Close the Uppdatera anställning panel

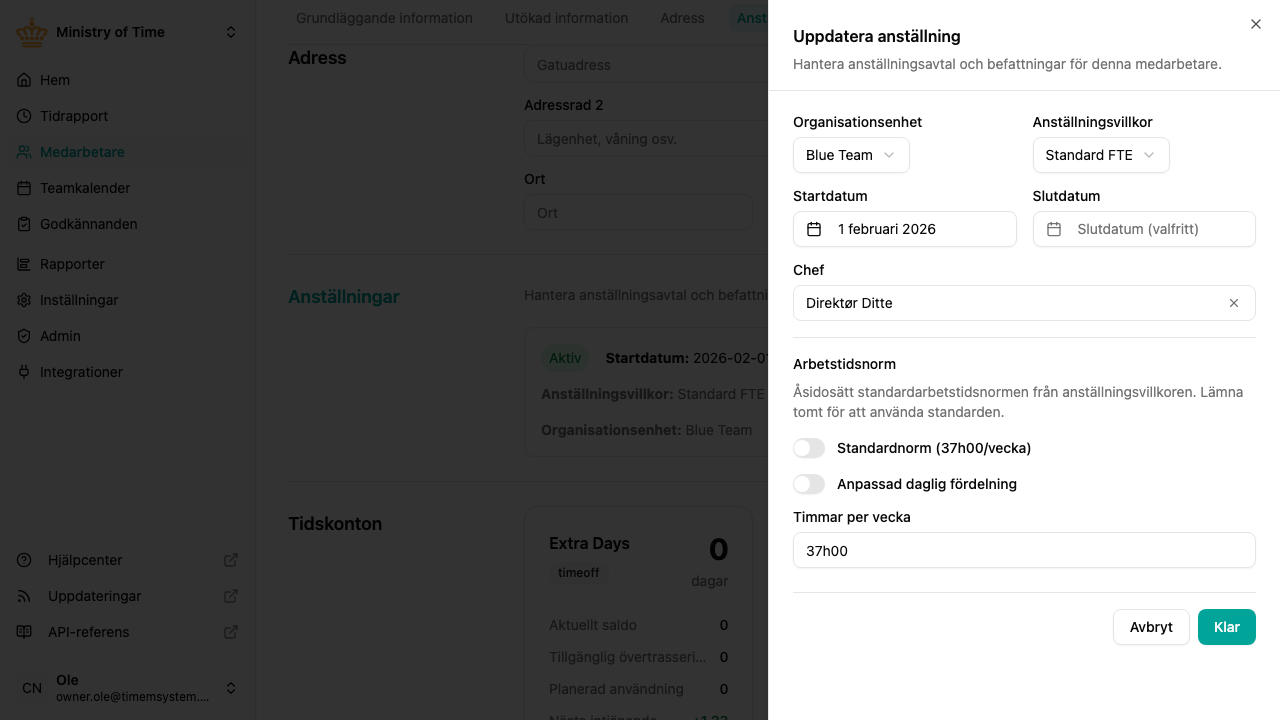point(1256,24)
